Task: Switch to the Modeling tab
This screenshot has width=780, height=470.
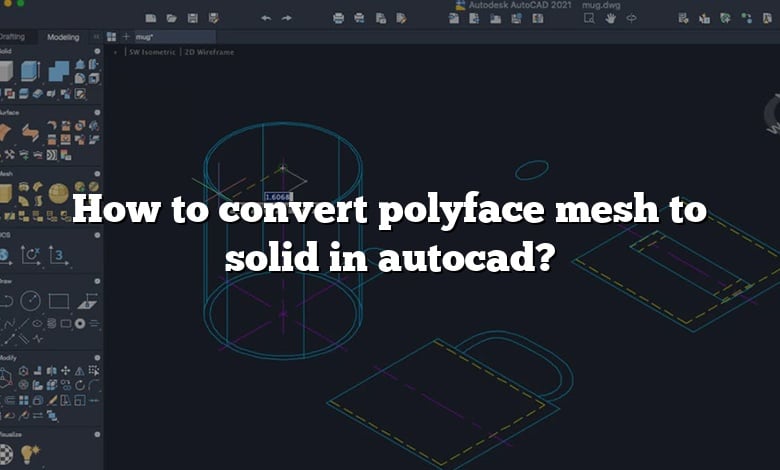Action: click(x=63, y=37)
